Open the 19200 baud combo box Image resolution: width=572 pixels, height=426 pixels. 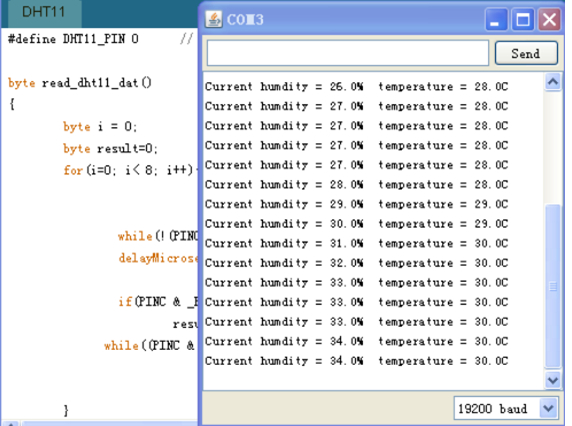click(x=506, y=408)
